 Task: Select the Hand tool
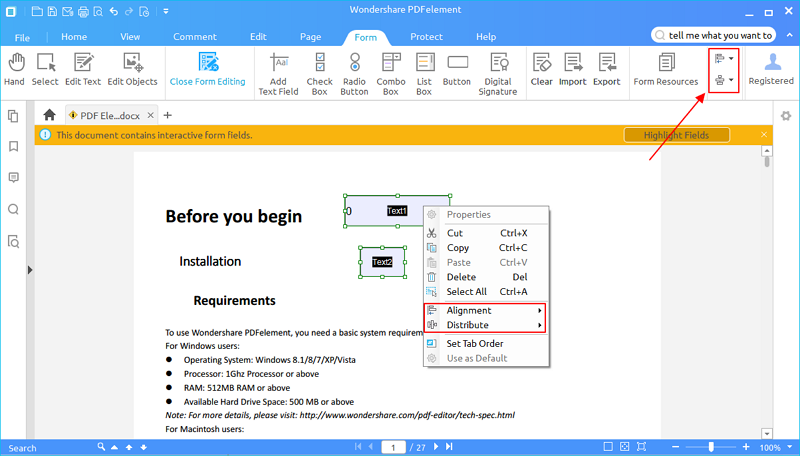coord(14,69)
